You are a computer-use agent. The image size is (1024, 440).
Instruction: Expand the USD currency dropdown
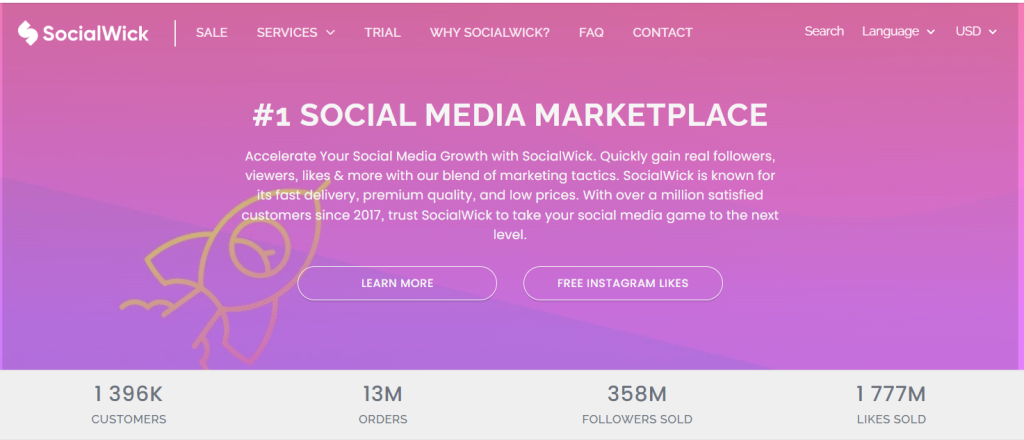point(976,31)
